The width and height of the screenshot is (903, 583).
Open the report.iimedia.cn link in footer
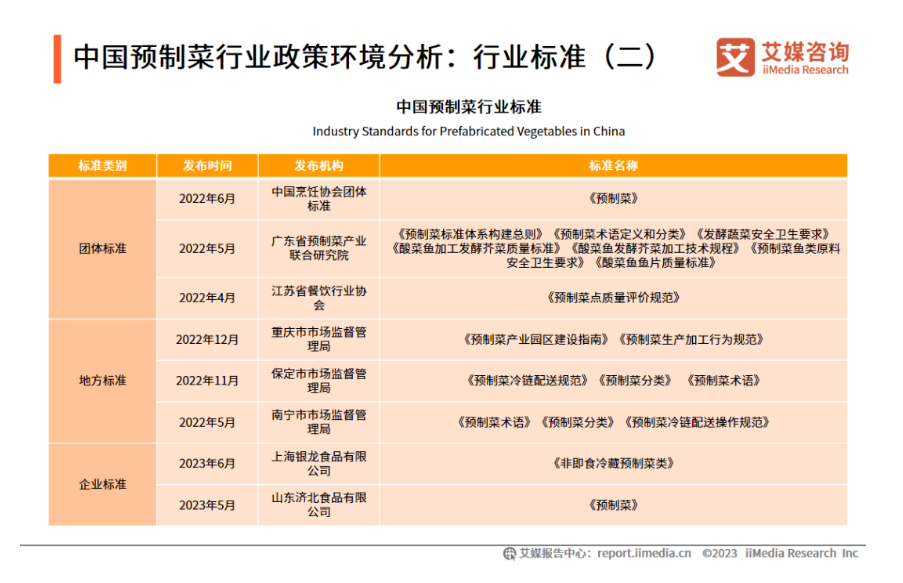642,553
